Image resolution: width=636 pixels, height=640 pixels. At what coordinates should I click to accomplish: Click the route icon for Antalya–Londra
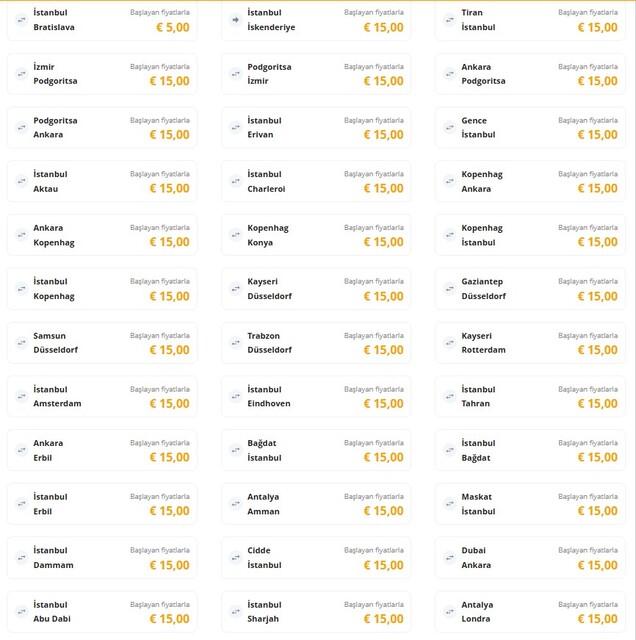click(450, 612)
